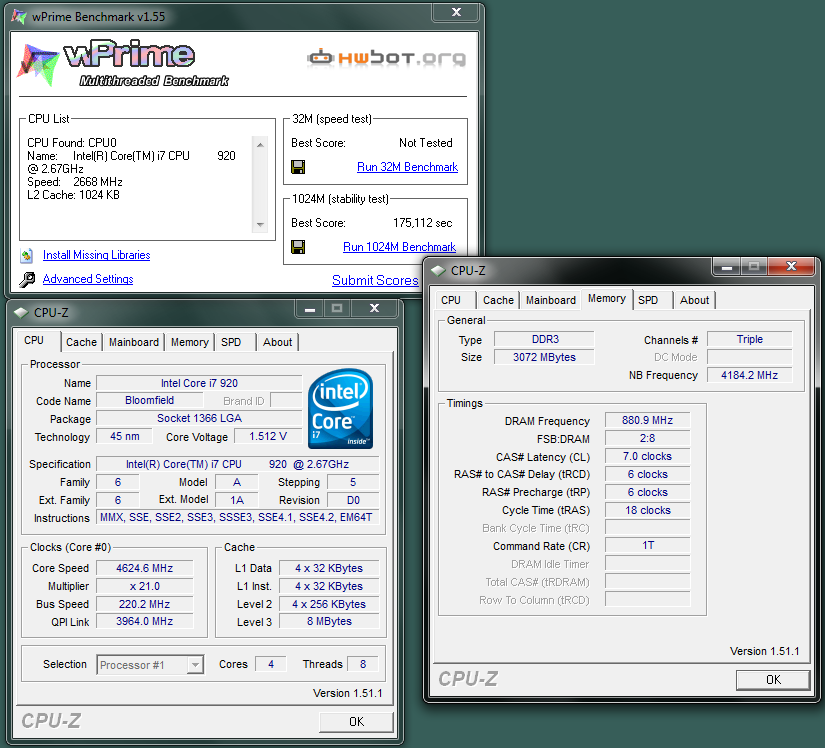Click the CPU List scrollbar down arrow

coord(260,225)
